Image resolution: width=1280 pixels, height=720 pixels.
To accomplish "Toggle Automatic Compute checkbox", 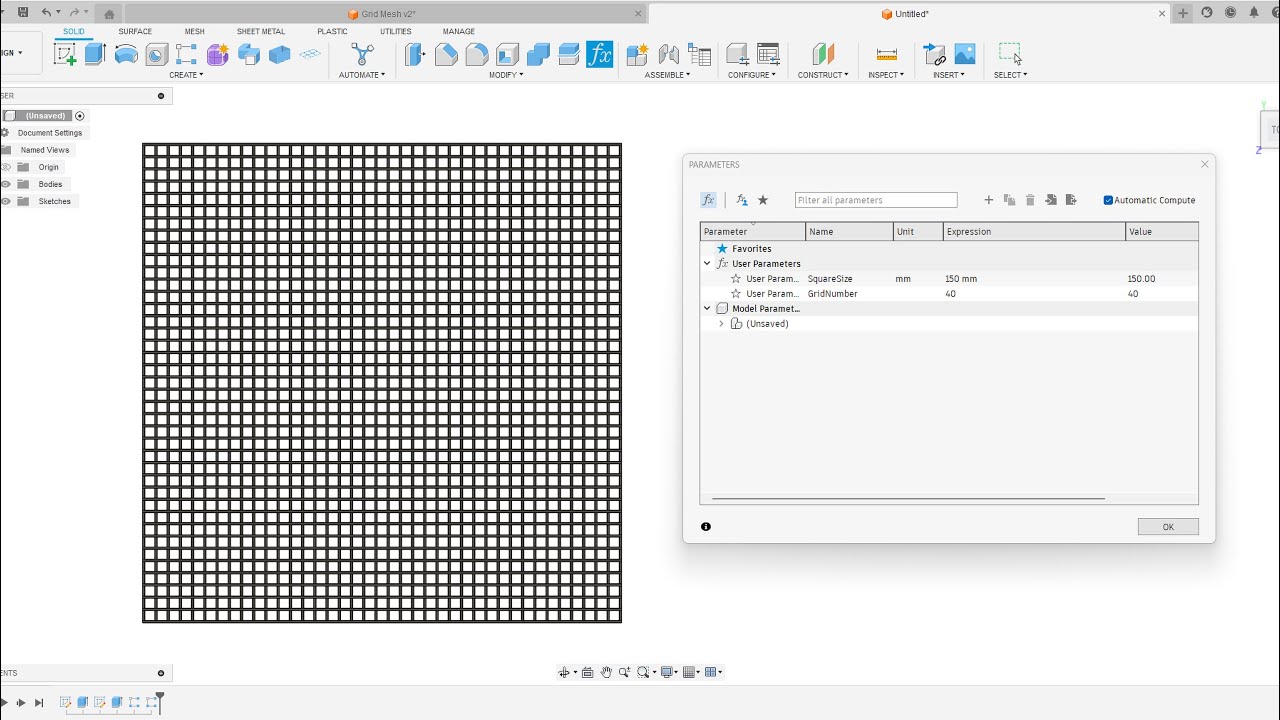I will click(x=1108, y=200).
